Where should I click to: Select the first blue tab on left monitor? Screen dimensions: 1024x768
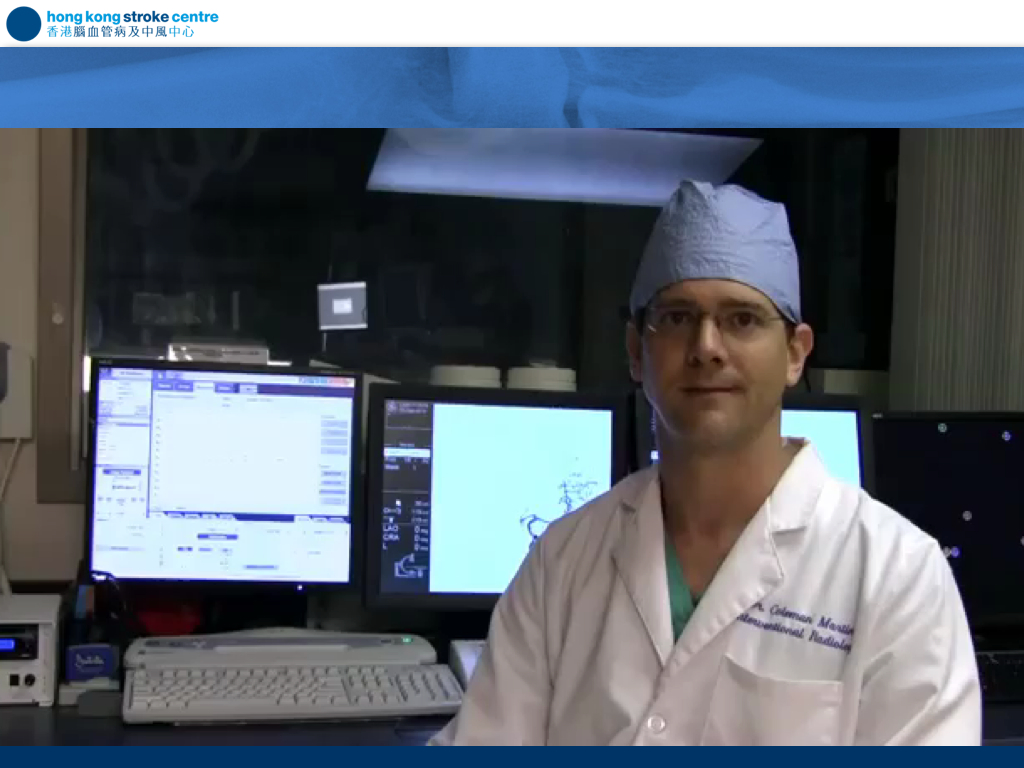163,387
